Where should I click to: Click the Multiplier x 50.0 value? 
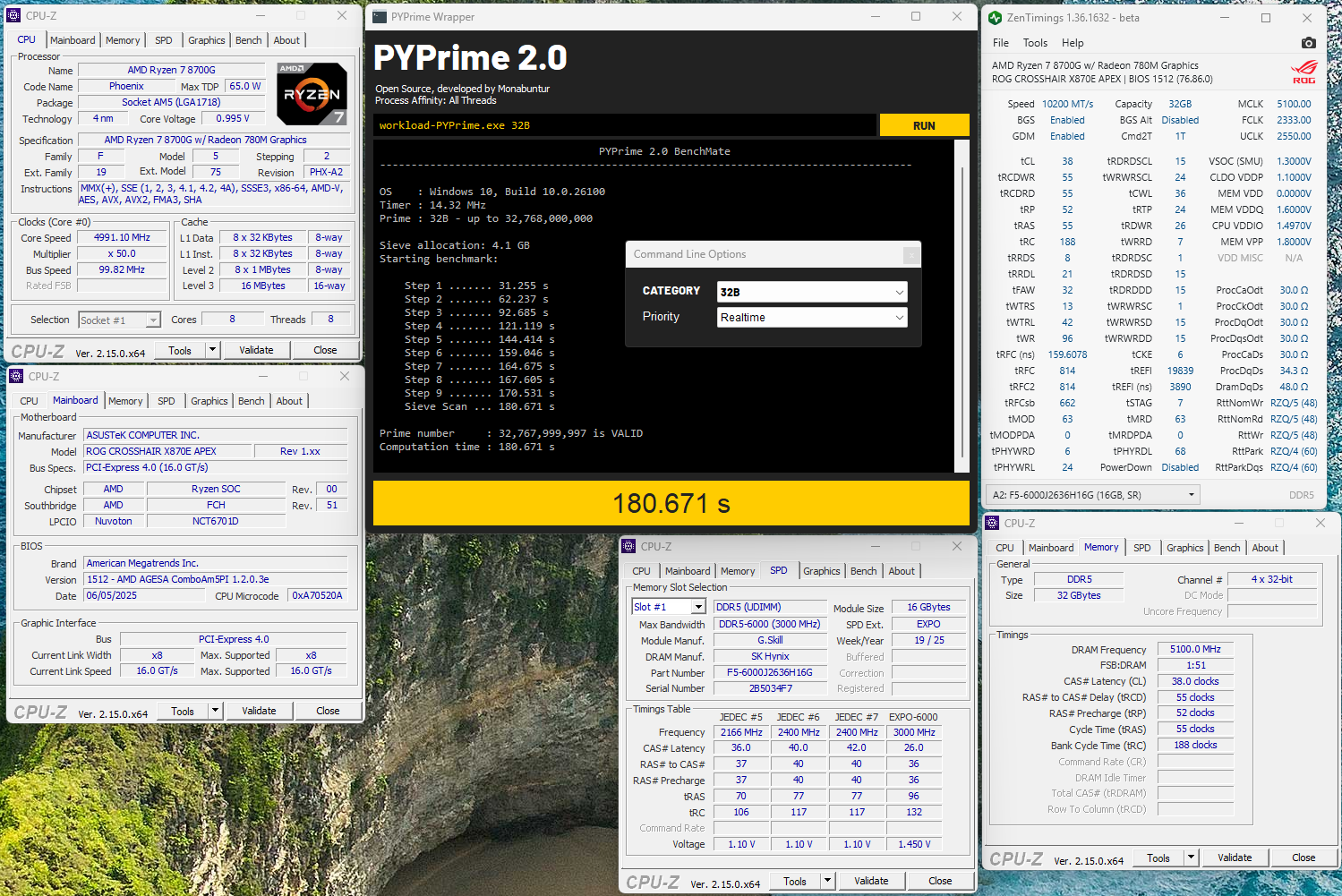click(122, 254)
